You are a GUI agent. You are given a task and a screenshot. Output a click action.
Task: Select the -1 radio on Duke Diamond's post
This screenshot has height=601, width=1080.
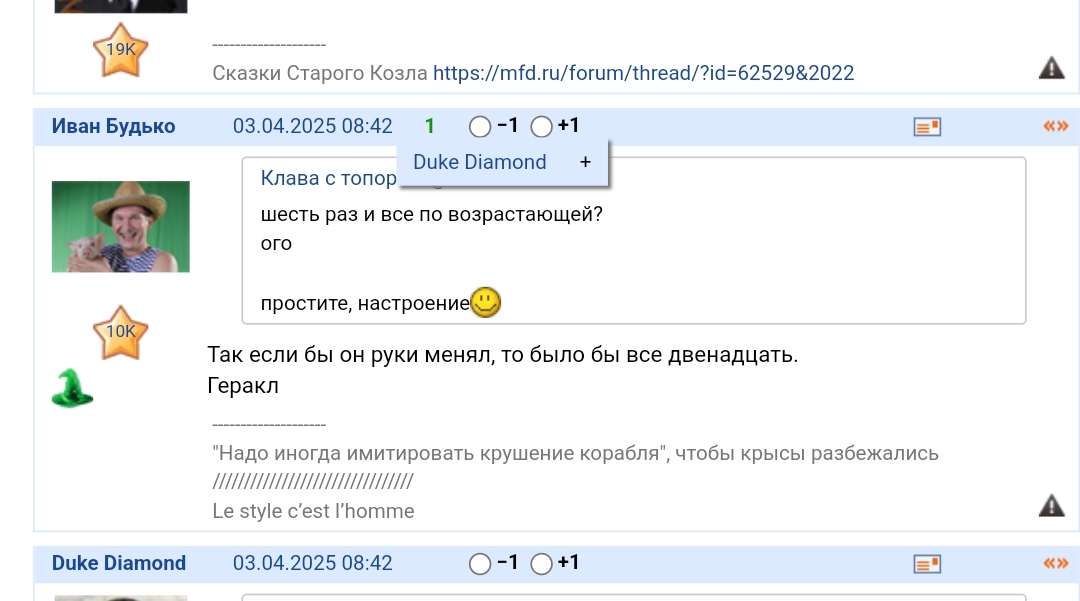pos(480,564)
